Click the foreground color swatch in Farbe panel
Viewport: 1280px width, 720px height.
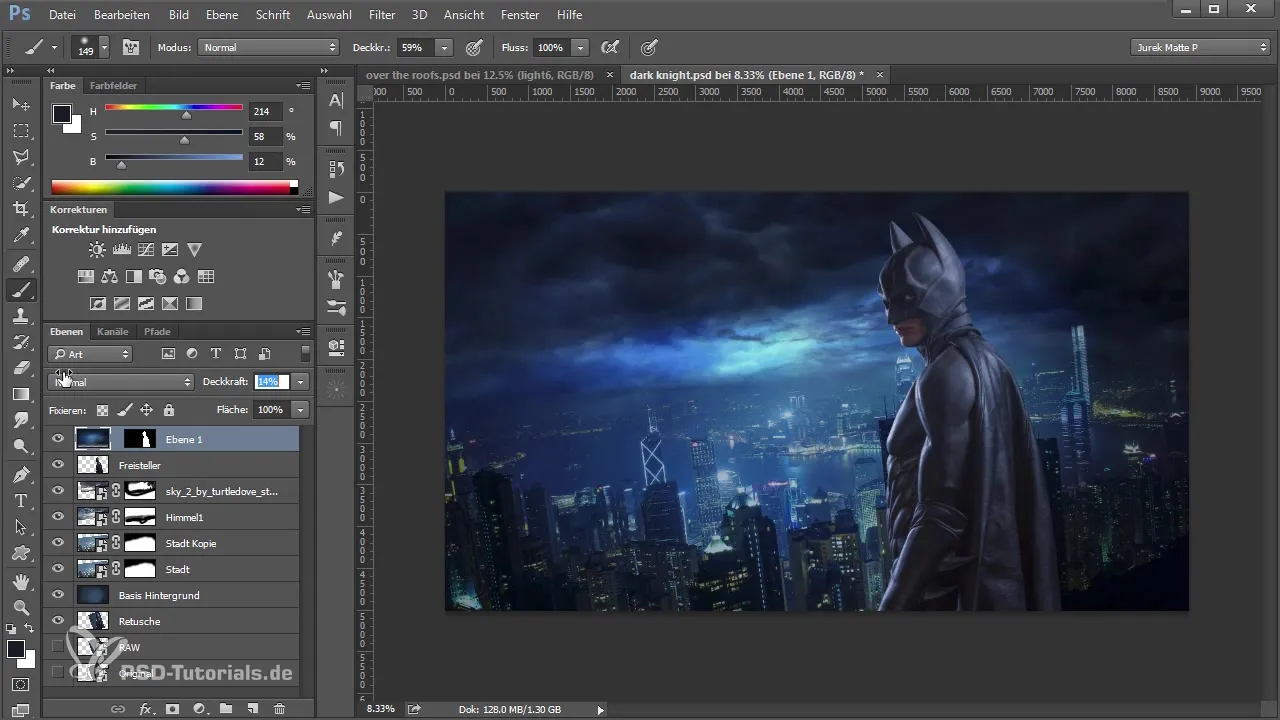[x=61, y=113]
